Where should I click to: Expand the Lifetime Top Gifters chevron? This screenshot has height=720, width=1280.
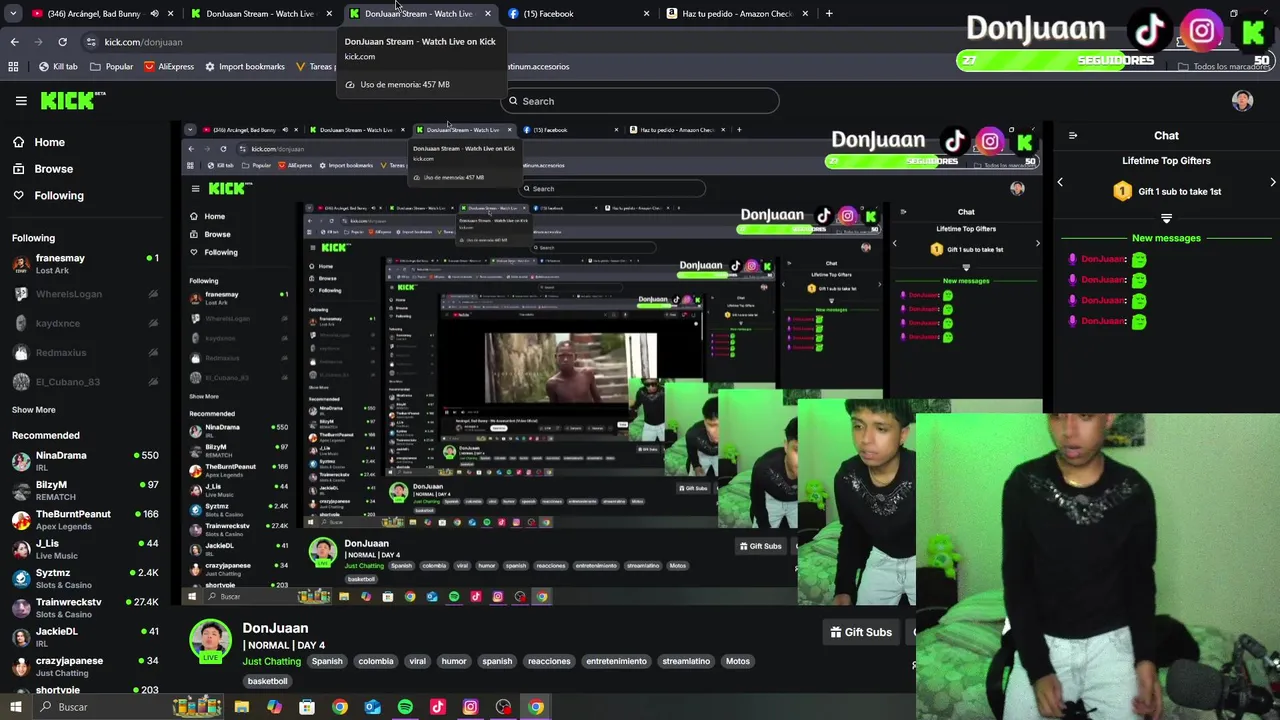pos(1166,217)
